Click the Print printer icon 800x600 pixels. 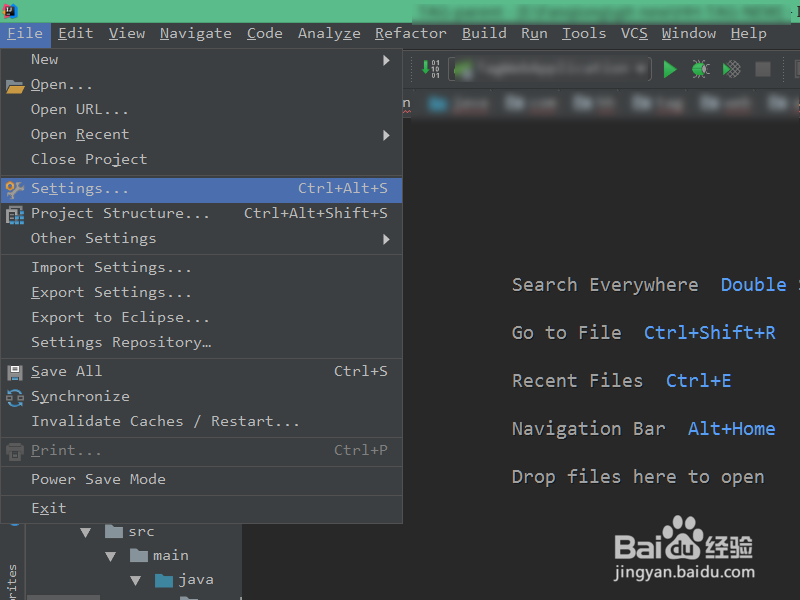click(x=14, y=450)
